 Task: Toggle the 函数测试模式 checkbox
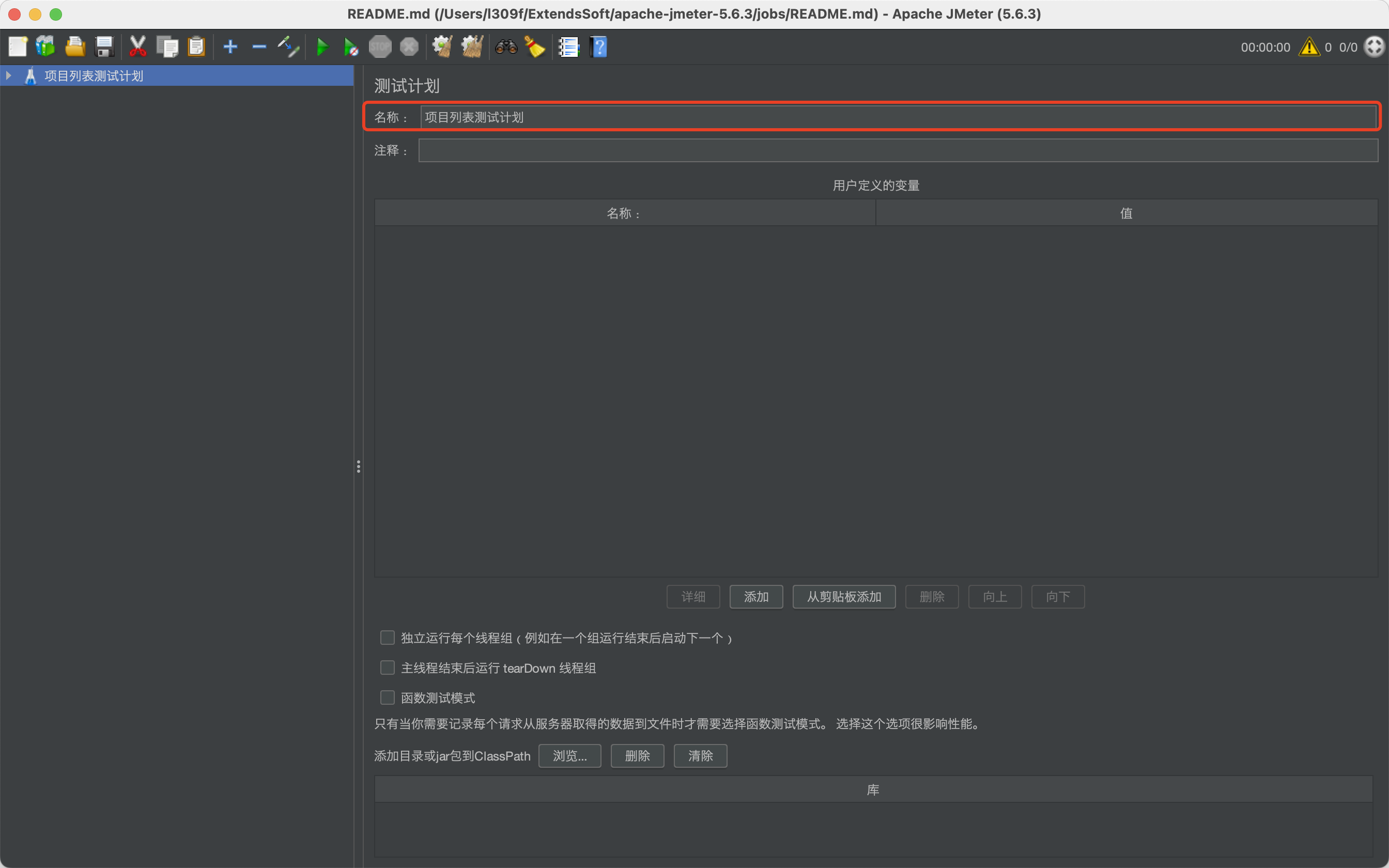click(388, 698)
